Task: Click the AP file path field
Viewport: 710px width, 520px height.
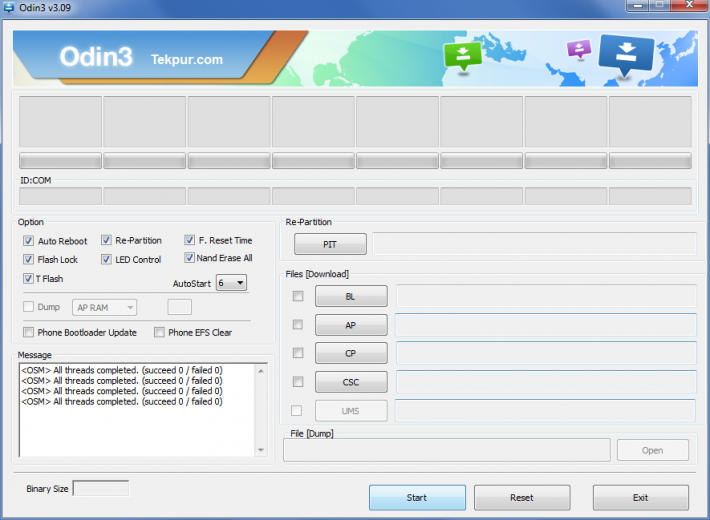Action: pyautogui.click(x=546, y=325)
